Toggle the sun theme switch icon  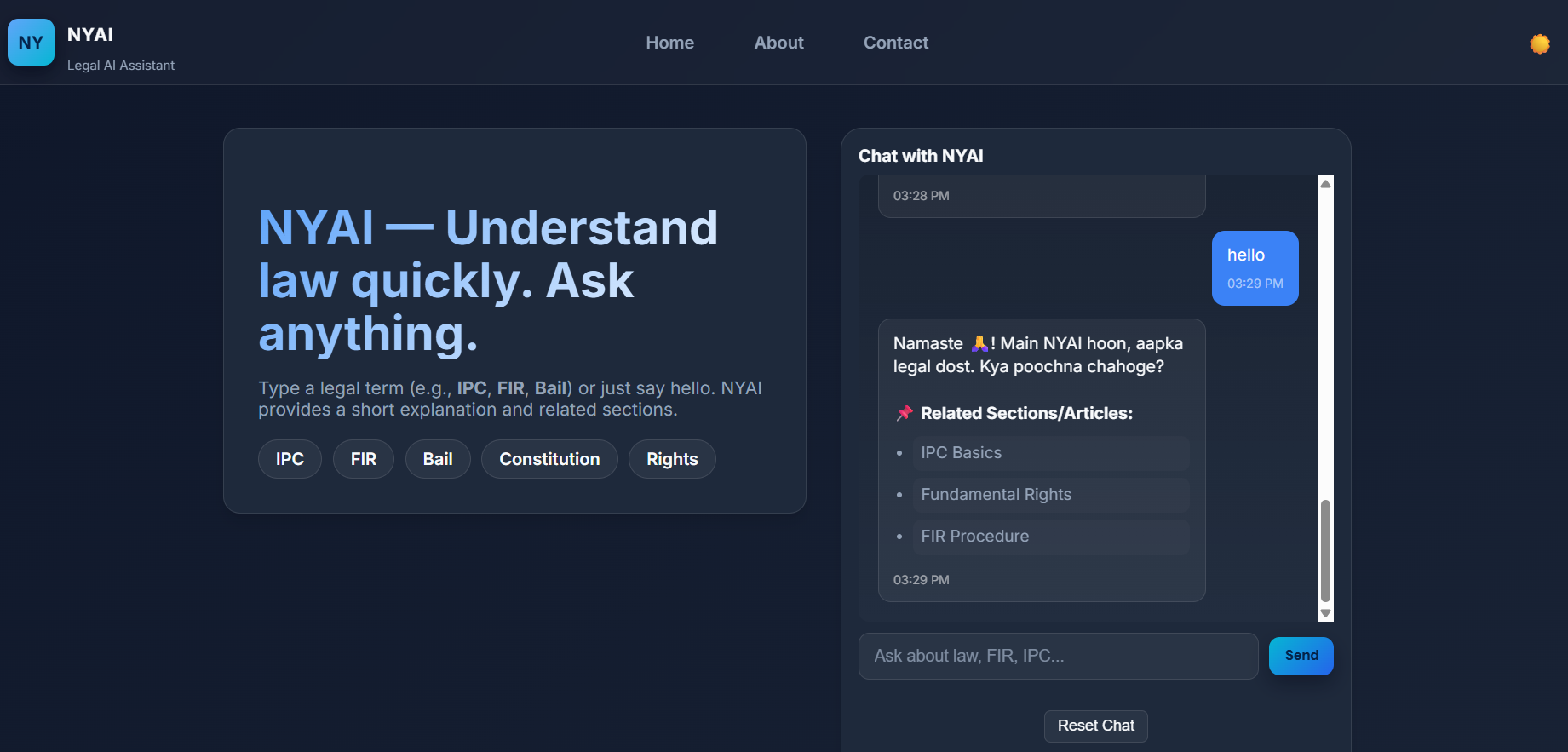click(x=1539, y=43)
